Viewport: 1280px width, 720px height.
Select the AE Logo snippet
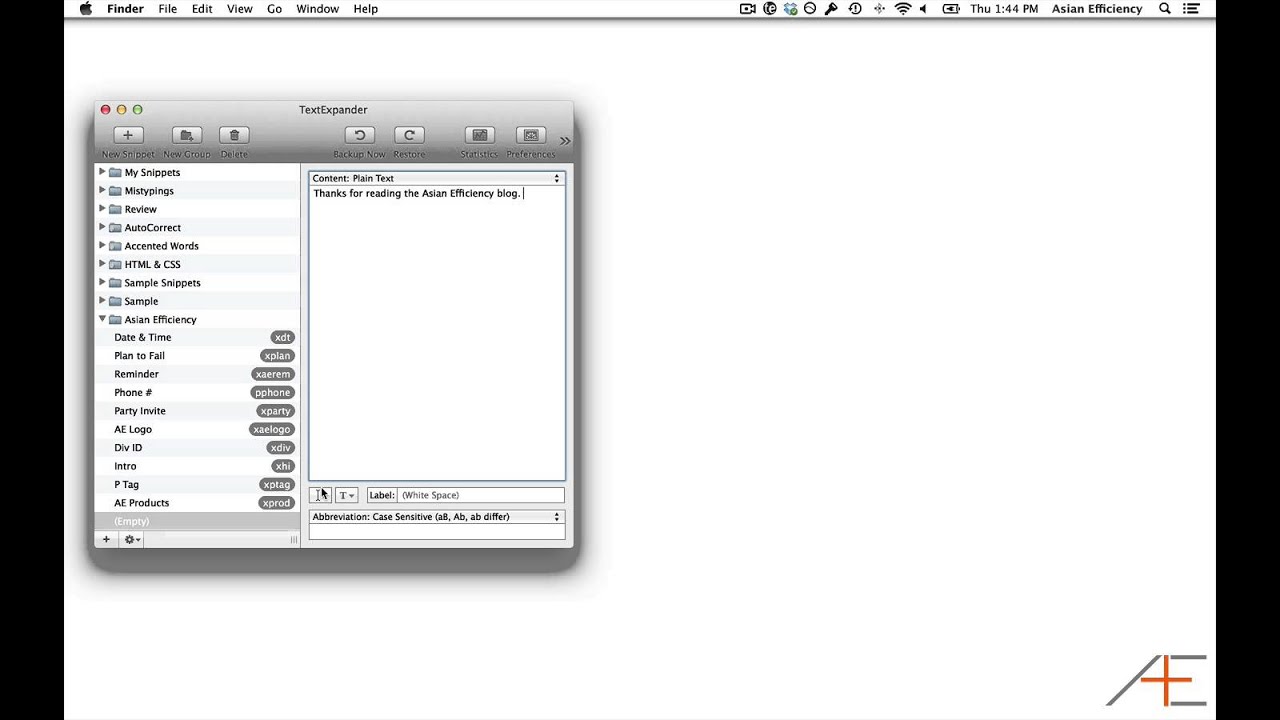click(197, 429)
